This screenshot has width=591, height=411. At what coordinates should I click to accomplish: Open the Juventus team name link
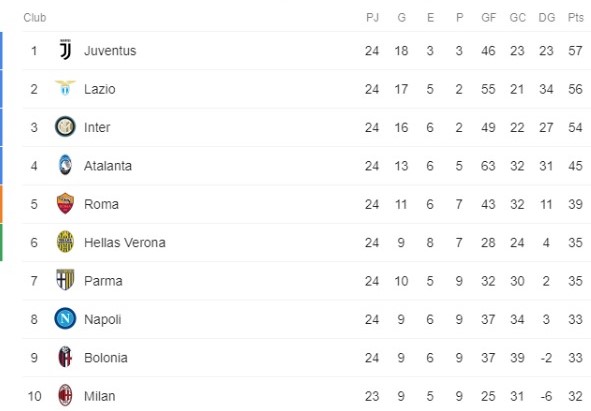pos(110,51)
